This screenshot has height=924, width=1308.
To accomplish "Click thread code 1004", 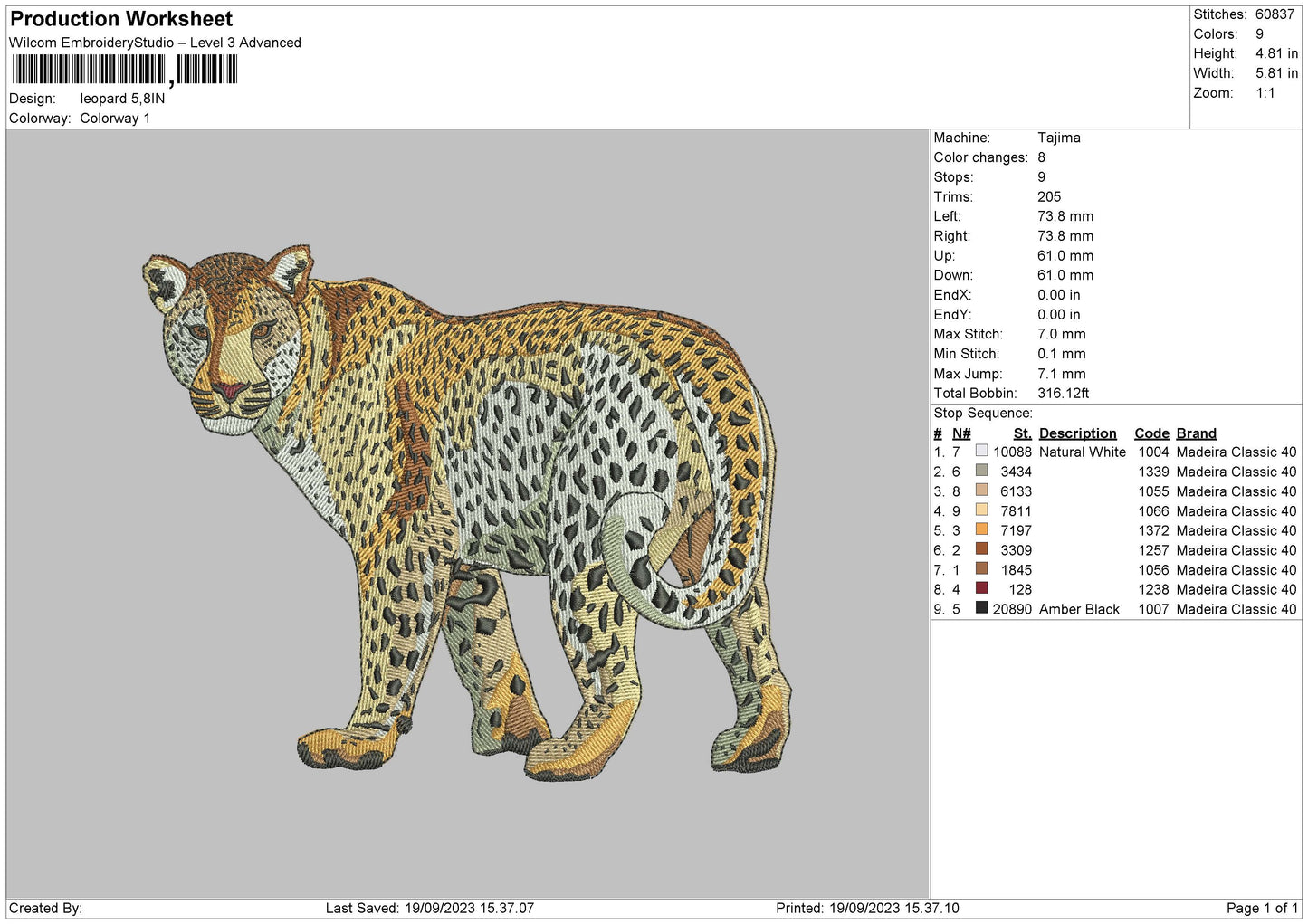I will click(x=1154, y=452).
